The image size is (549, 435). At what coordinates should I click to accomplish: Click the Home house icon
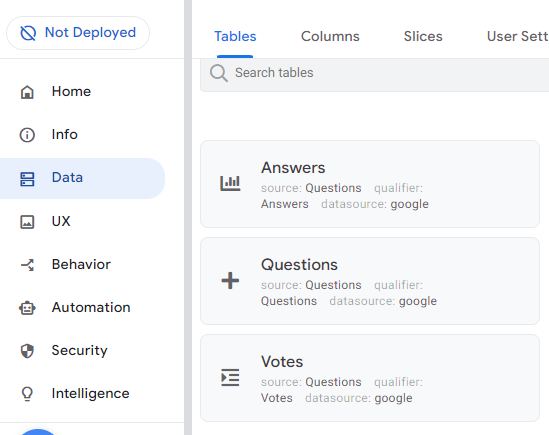click(27, 92)
